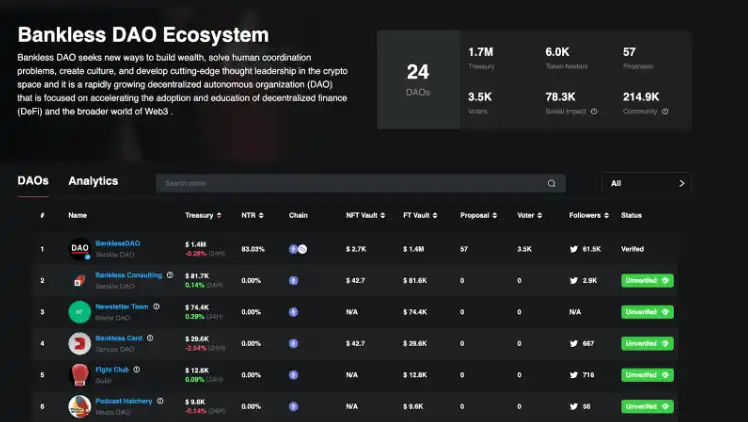Click the Community info icon
The height and width of the screenshot is (422, 748).
point(665,112)
